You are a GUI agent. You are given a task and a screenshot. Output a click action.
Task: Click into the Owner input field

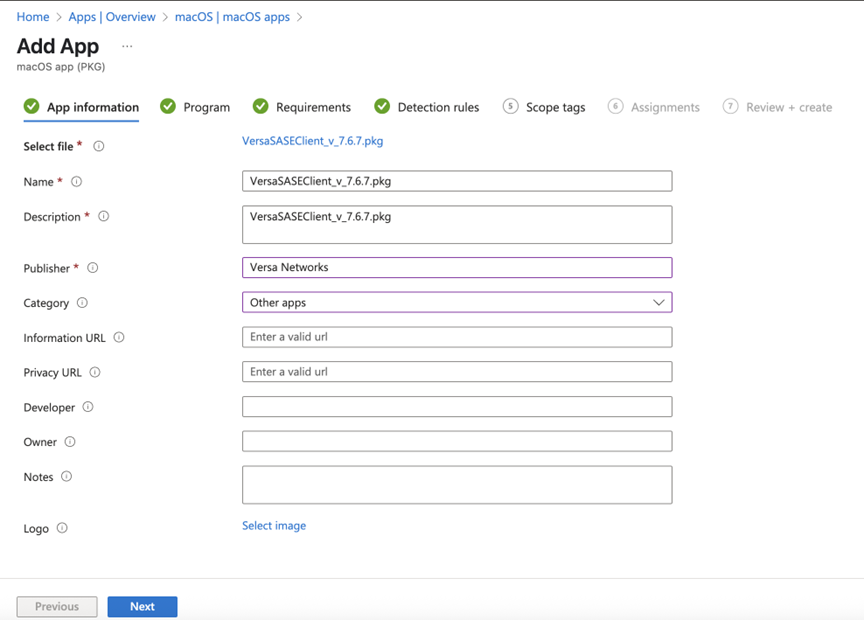[x=457, y=441]
